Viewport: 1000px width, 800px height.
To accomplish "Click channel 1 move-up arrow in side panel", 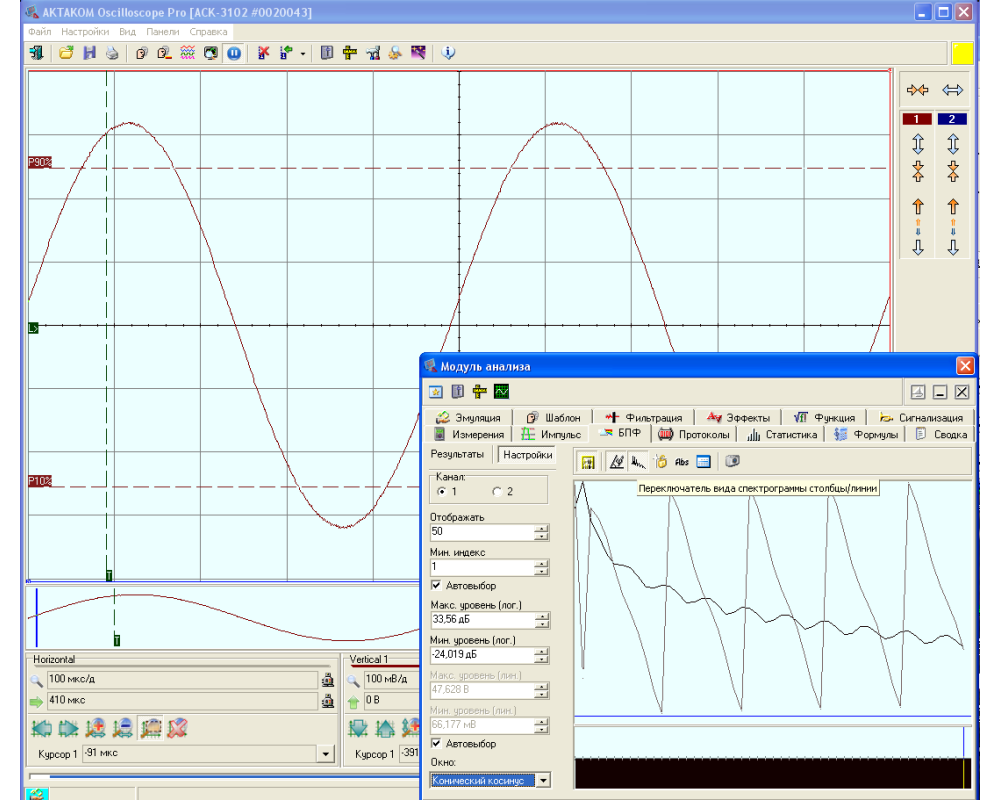I will click(x=917, y=206).
